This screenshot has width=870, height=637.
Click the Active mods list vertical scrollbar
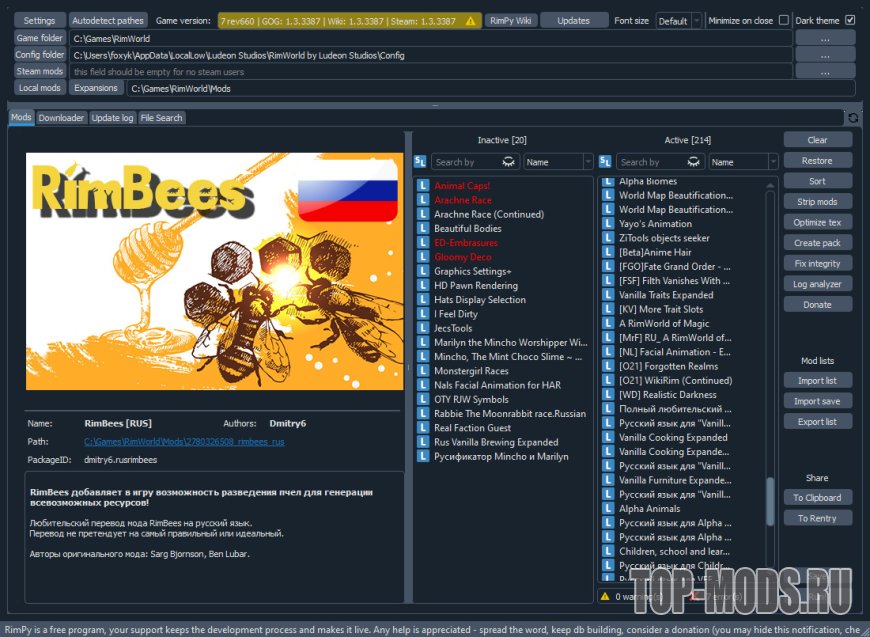click(x=770, y=500)
